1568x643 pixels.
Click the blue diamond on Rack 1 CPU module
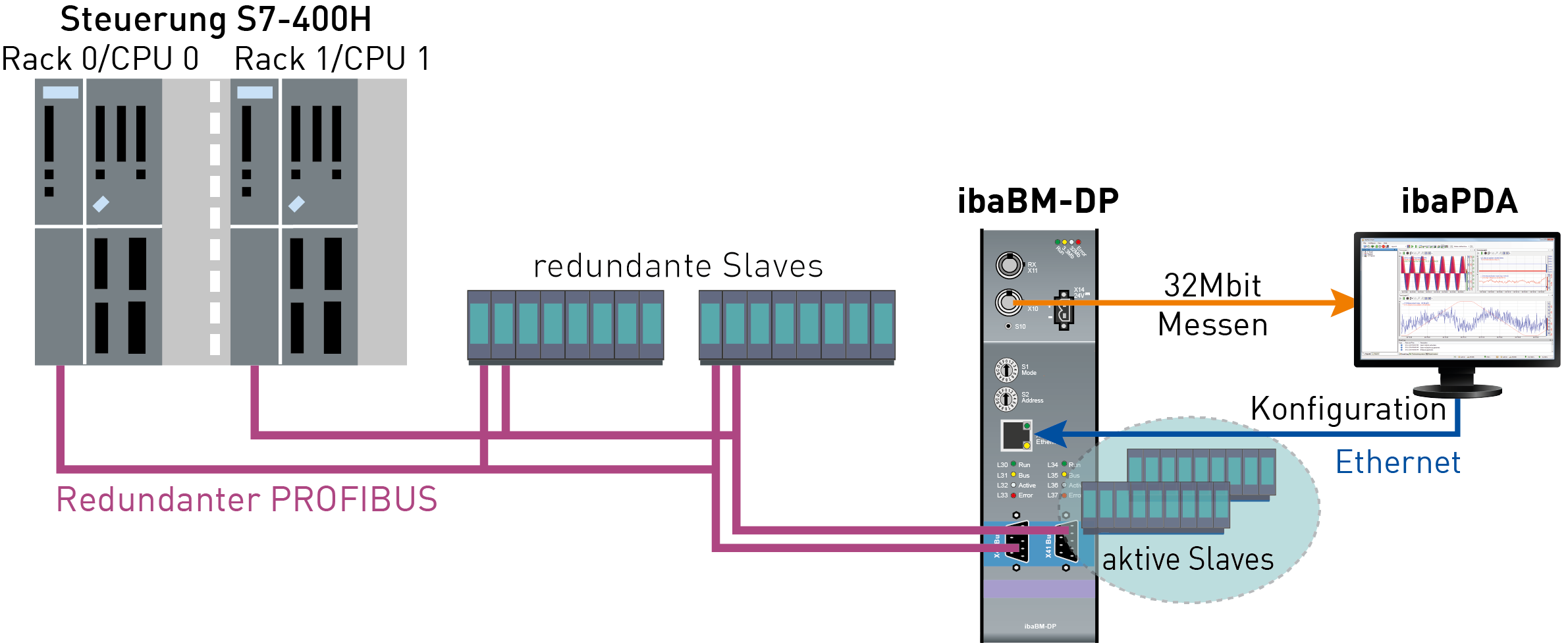(297, 204)
